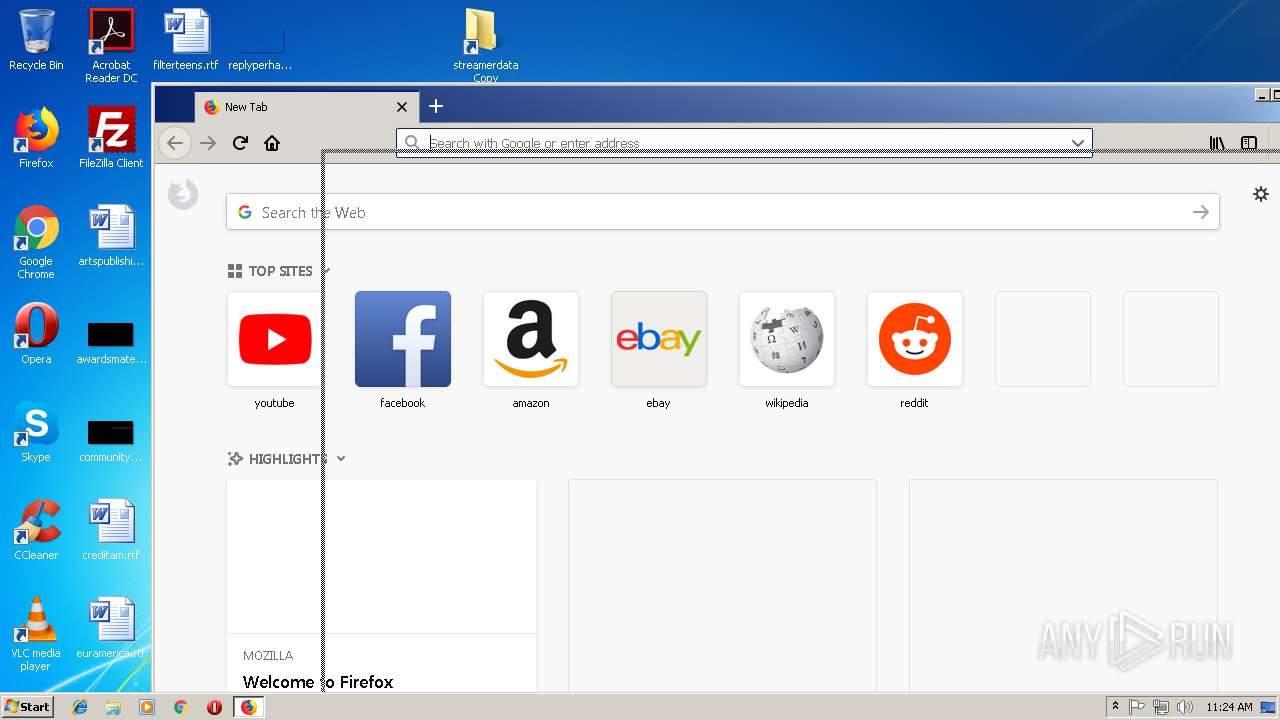This screenshot has height=720, width=1280.
Task: Collapse the Highlights section chevron
Action: 341,459
